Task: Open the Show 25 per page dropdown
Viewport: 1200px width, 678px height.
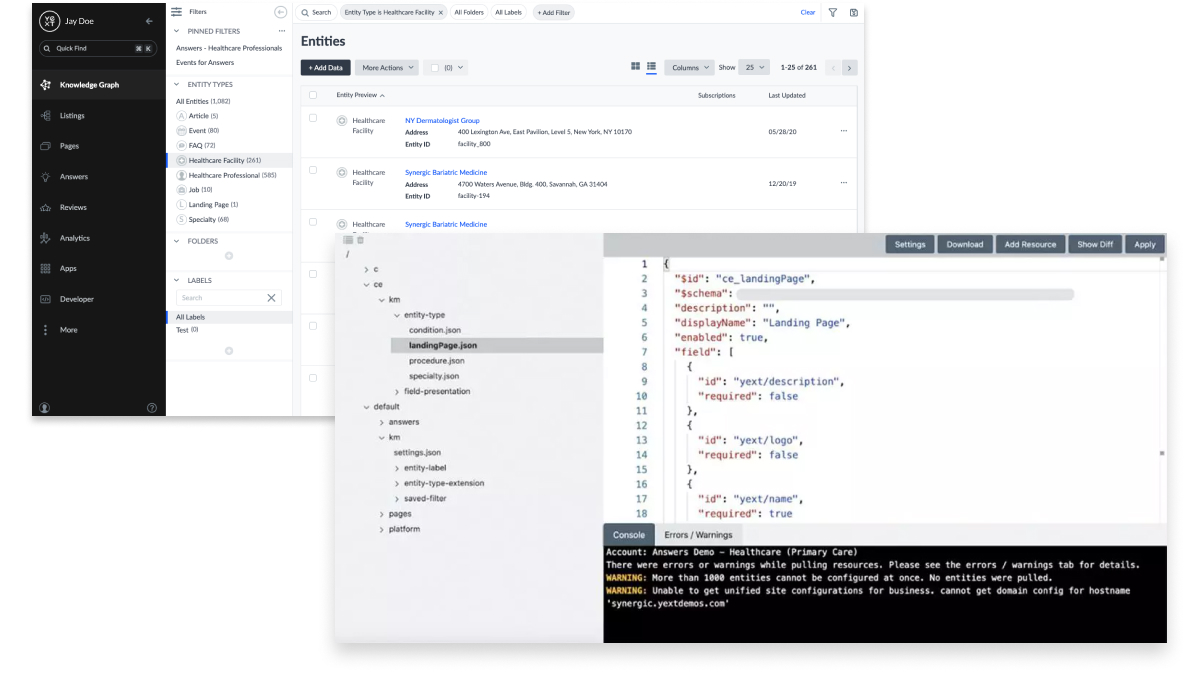Action: tap(754, 68)
